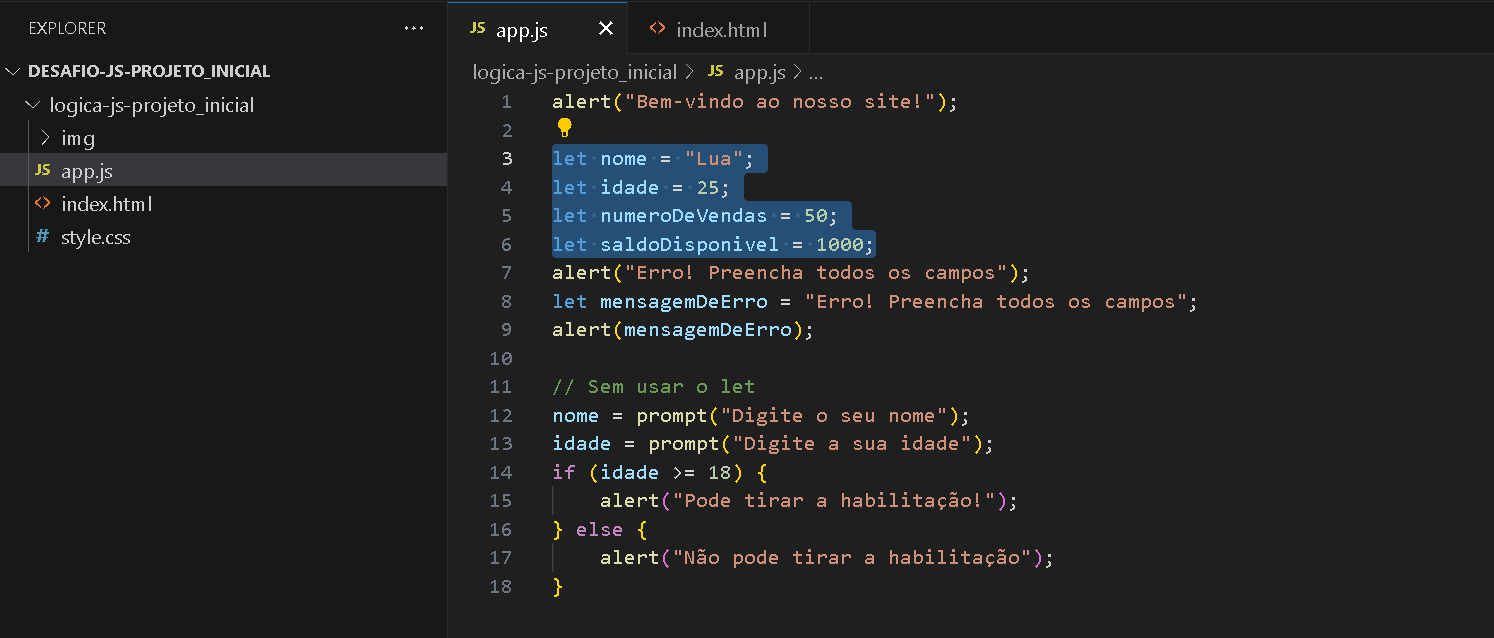Collapse the DESAFIO-JS-PROJETO_INICIAL root folder
This screenshot has width=1494, height=638.
click(x=13, y=72)
